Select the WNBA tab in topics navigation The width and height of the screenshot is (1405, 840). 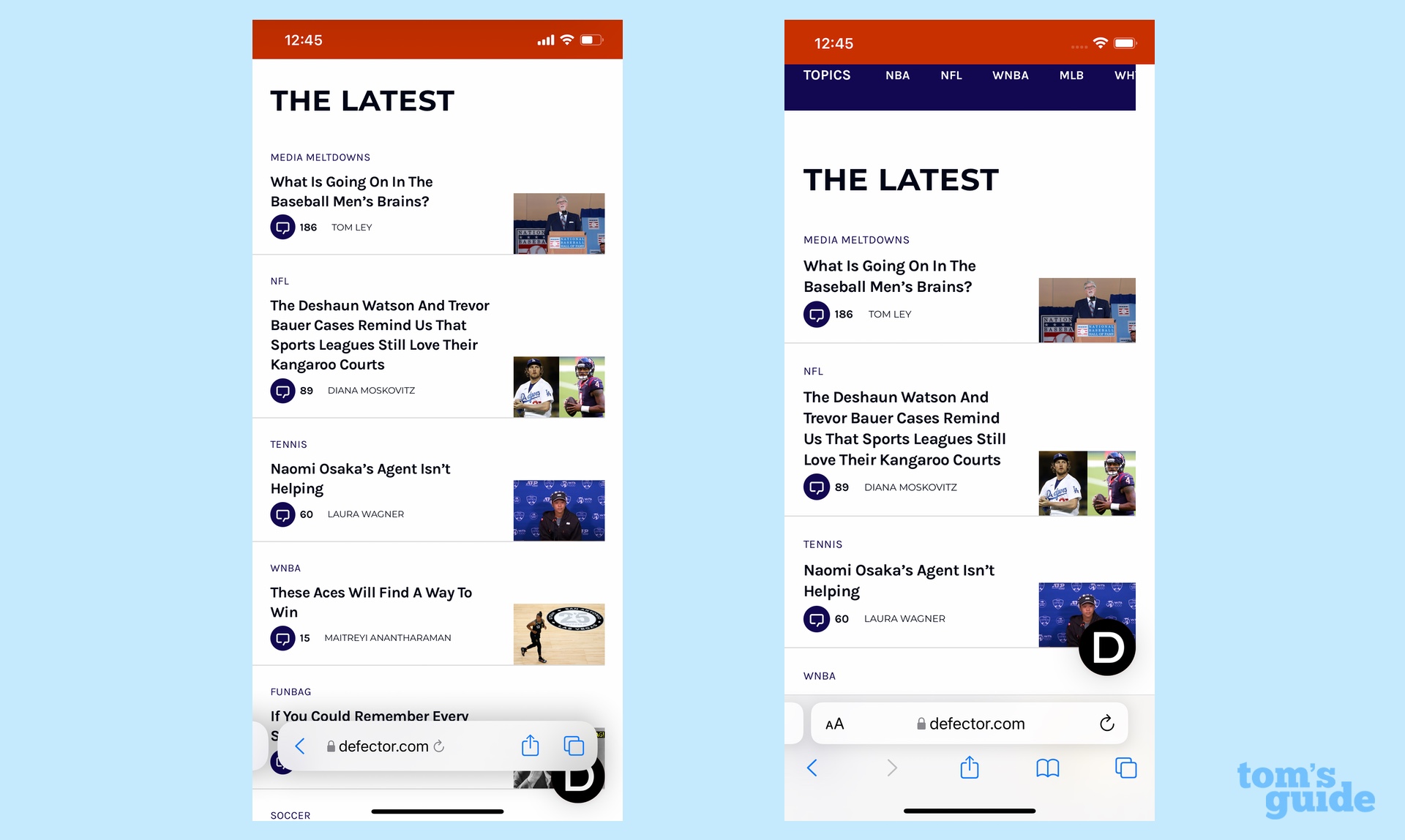coord(1008,76)
